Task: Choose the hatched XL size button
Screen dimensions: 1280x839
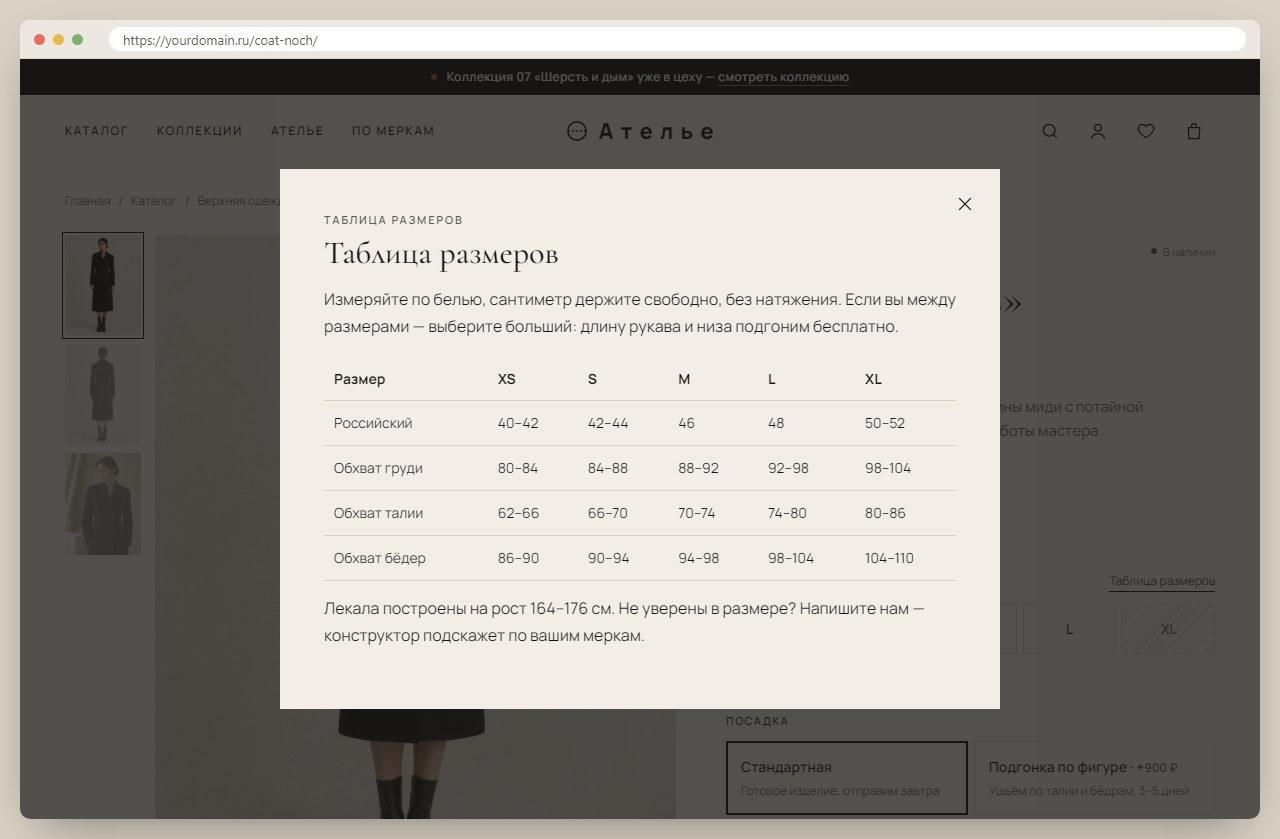Action: 1168,629
